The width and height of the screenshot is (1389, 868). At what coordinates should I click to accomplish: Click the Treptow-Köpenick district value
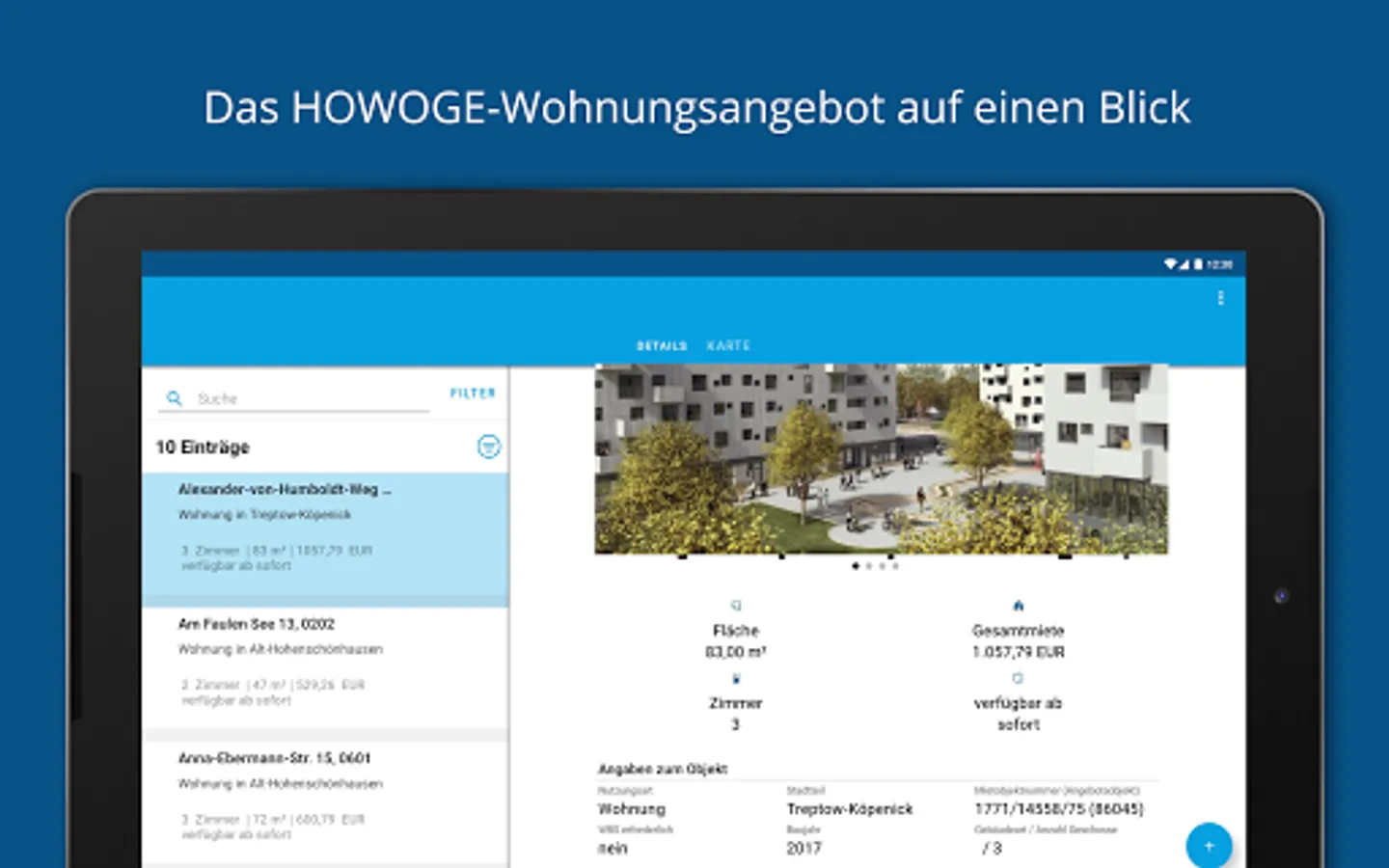850,809
